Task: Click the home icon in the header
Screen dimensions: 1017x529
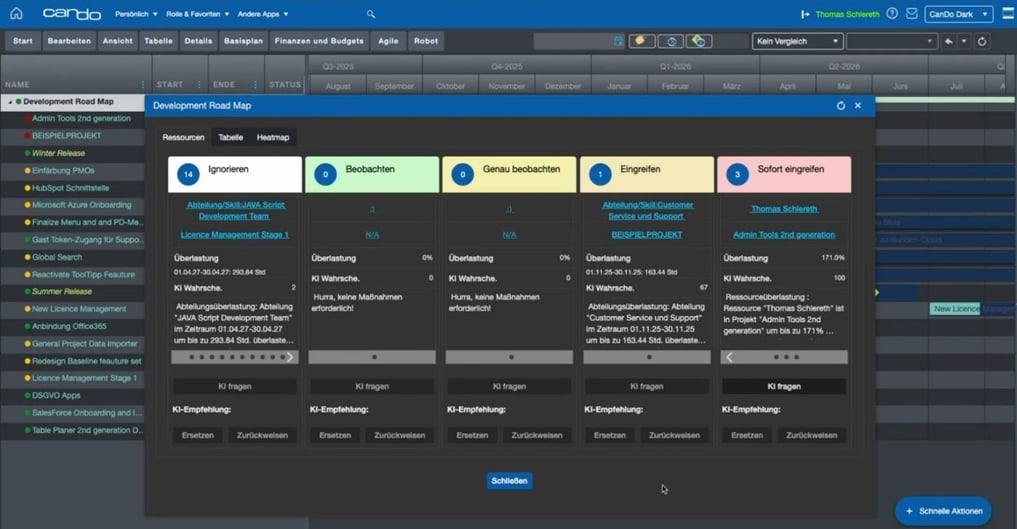Action: click(16, 14)
